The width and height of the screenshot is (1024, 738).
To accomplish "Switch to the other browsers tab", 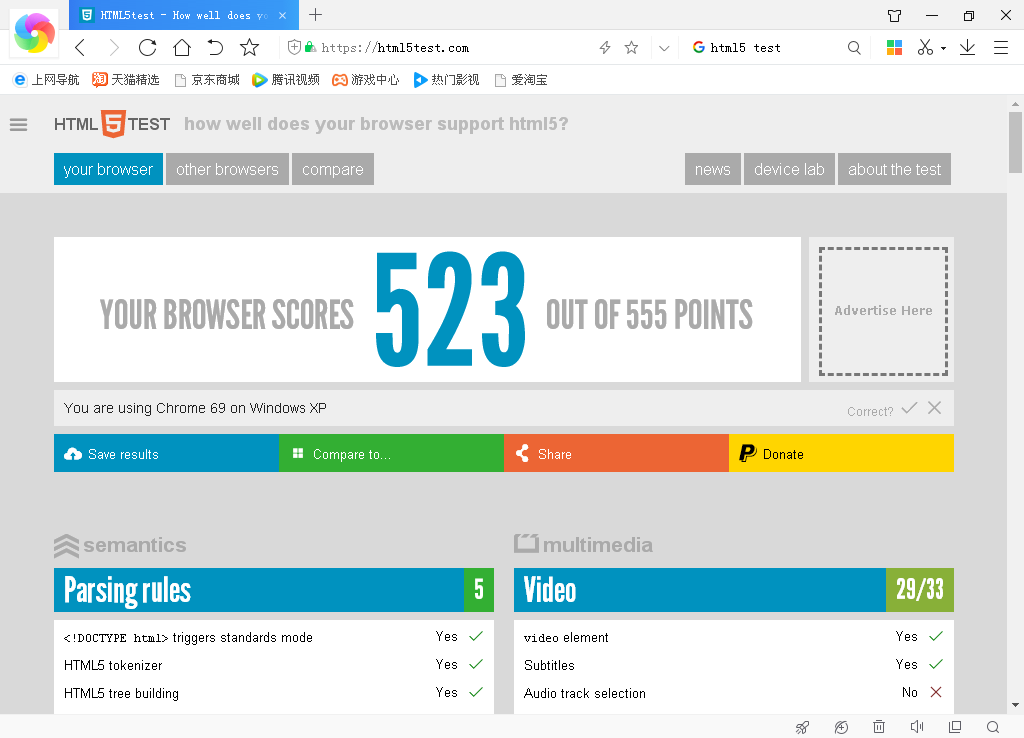I will click(227, 169).
